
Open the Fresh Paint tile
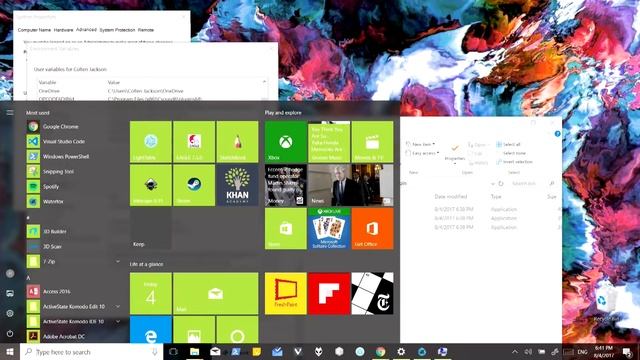[285, 293]
